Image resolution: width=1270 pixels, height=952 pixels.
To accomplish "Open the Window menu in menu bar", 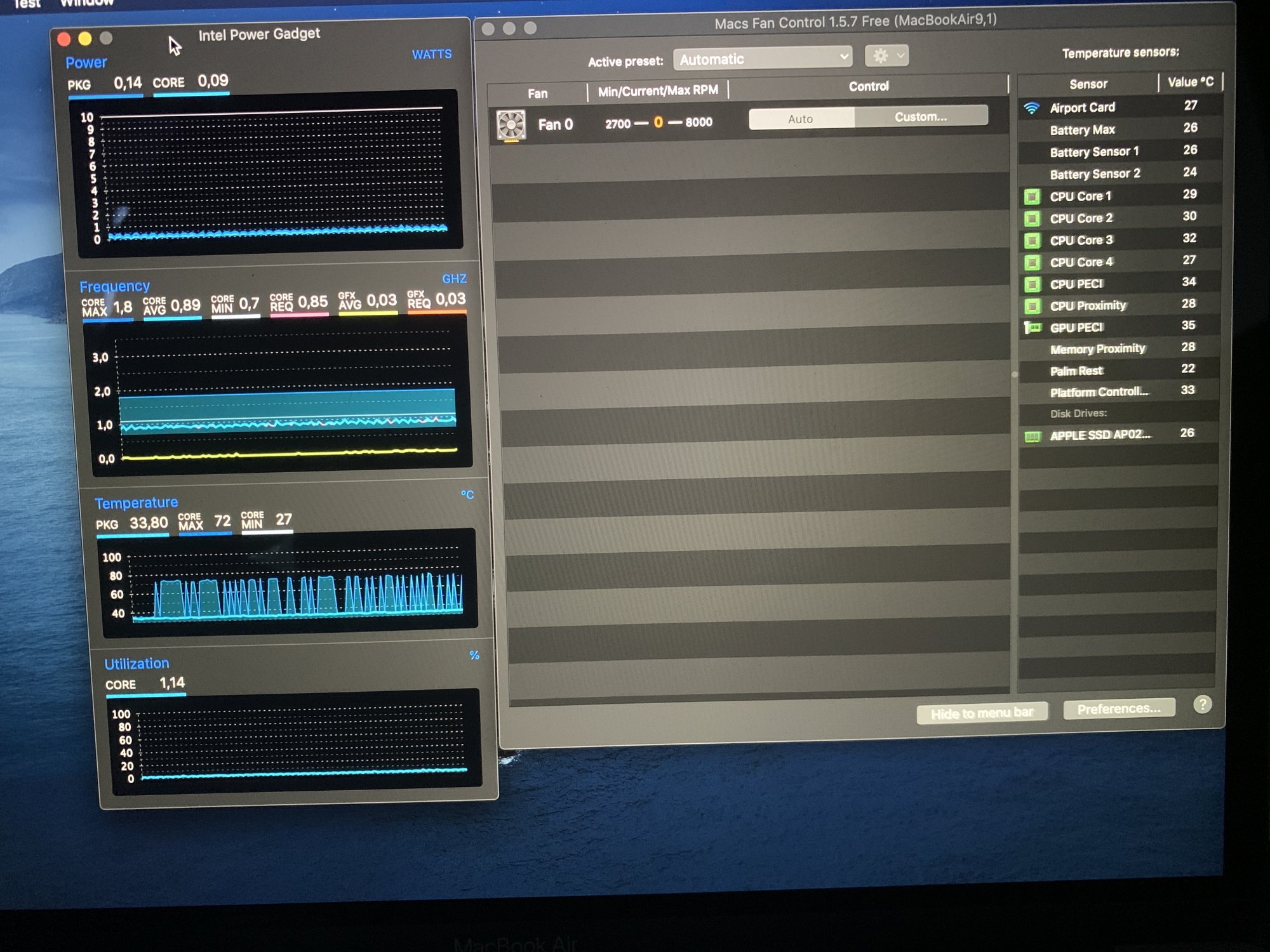I will click(x=87, y=3).
